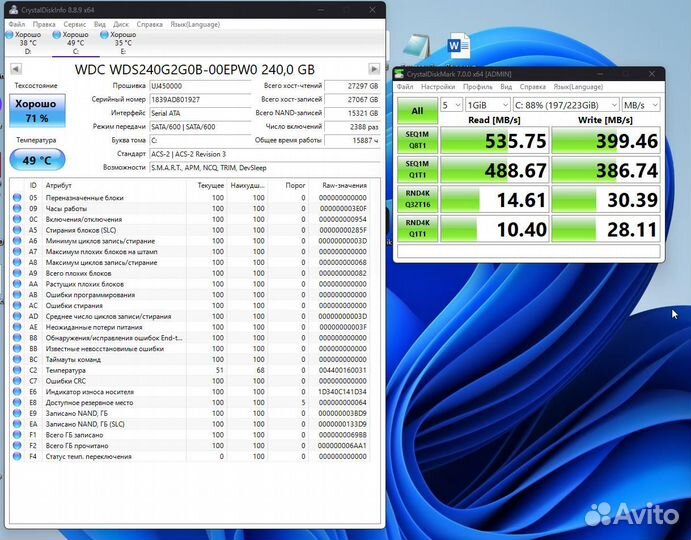691x540 pixels.
Task: Open test count dropdown showing 5
Action: [451, 105]
